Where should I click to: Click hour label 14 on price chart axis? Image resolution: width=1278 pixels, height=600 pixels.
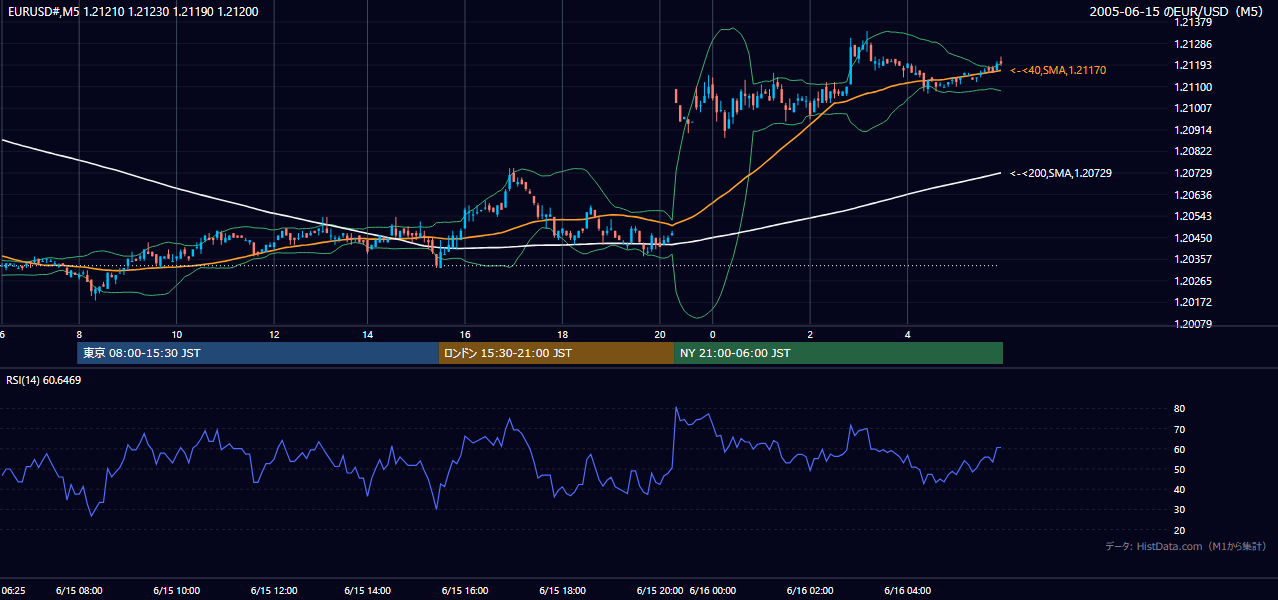click(x=368, y=334)
